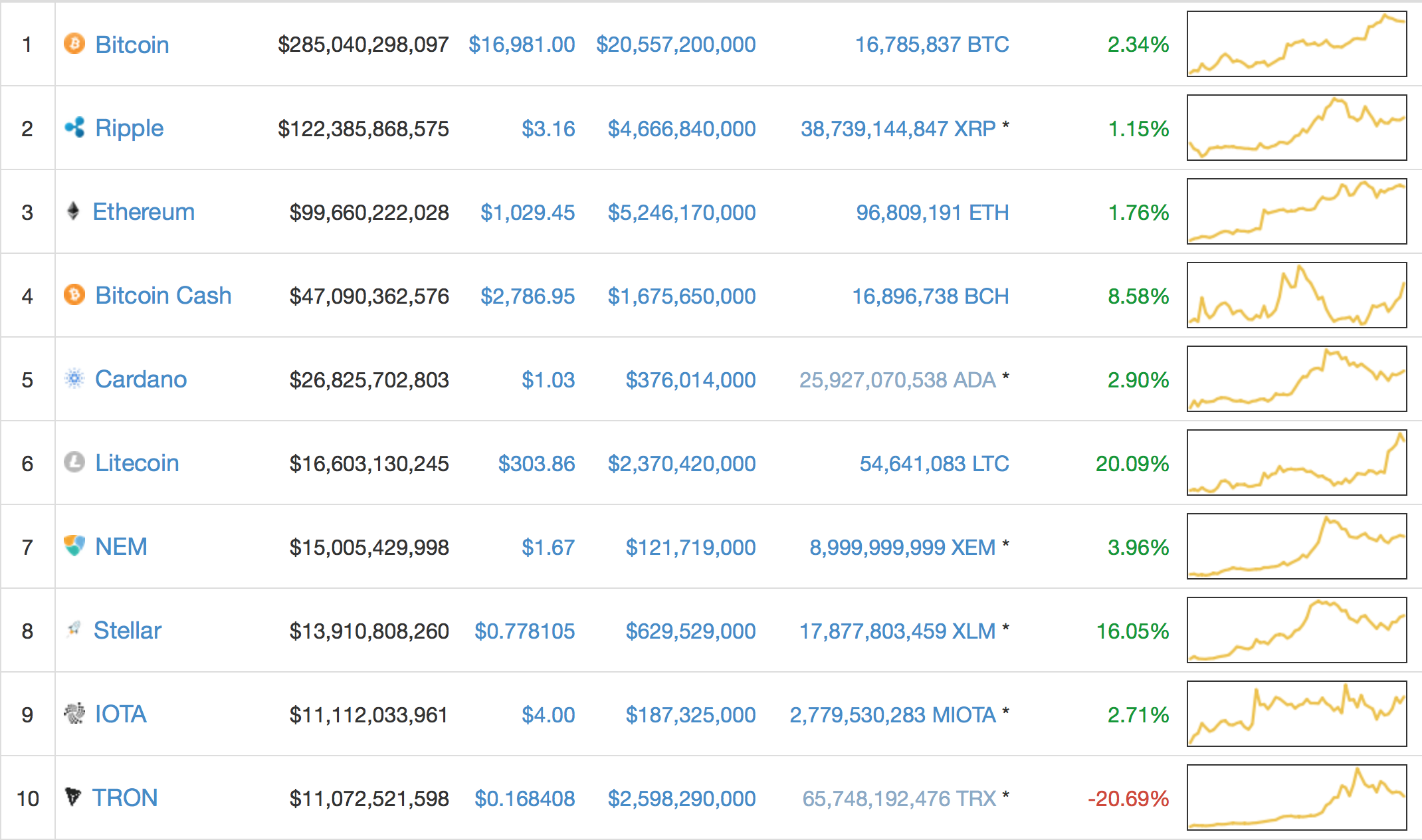
Task: View the Bitcoin Cash price sparkline
Action: tap(1296, 295)
